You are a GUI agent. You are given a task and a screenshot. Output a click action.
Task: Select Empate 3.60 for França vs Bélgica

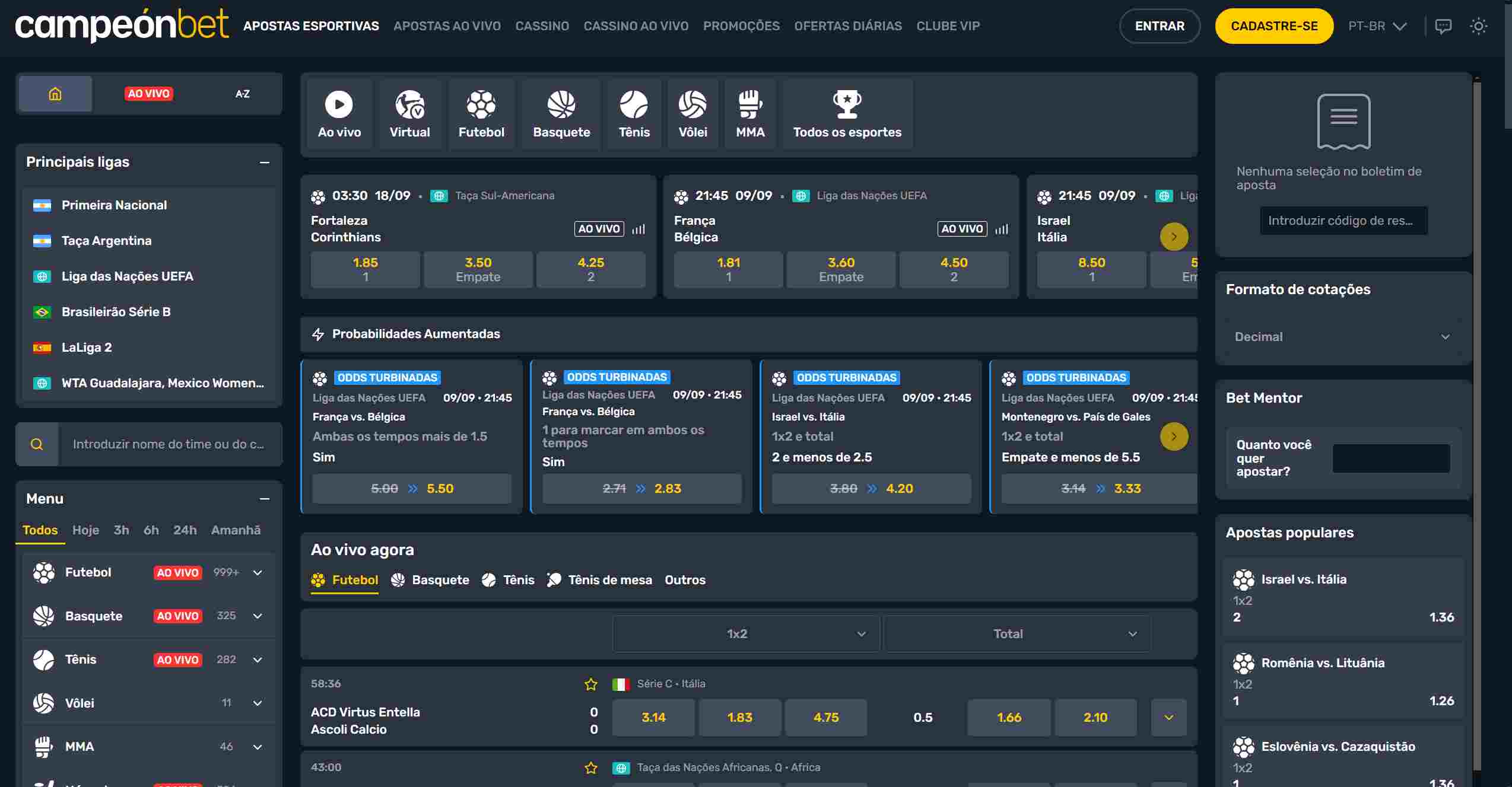[841, 269]
